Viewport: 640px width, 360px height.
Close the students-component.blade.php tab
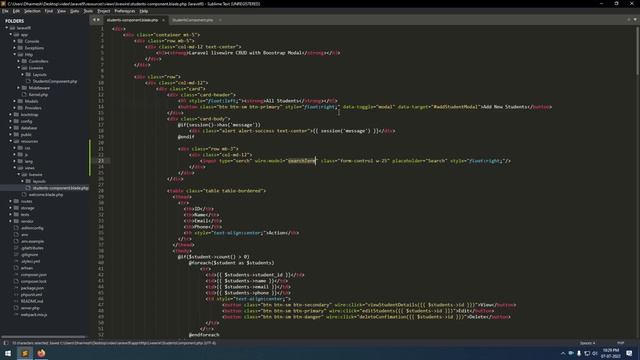pos(163,20)
